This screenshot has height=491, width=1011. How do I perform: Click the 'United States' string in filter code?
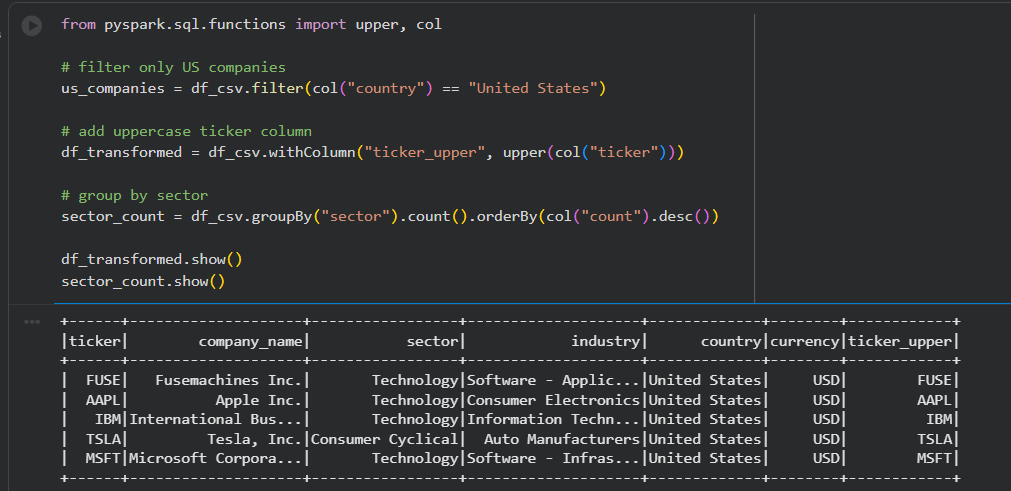click(x=533, y=88)
